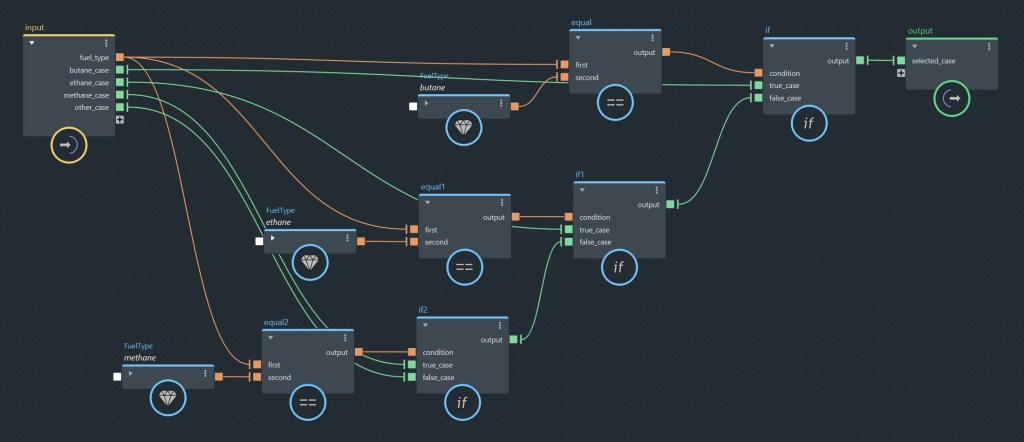Expand the methane node disclosure triangle
Image resolution: width=1024 pixels, height=442 pixels.
[132, 375]
